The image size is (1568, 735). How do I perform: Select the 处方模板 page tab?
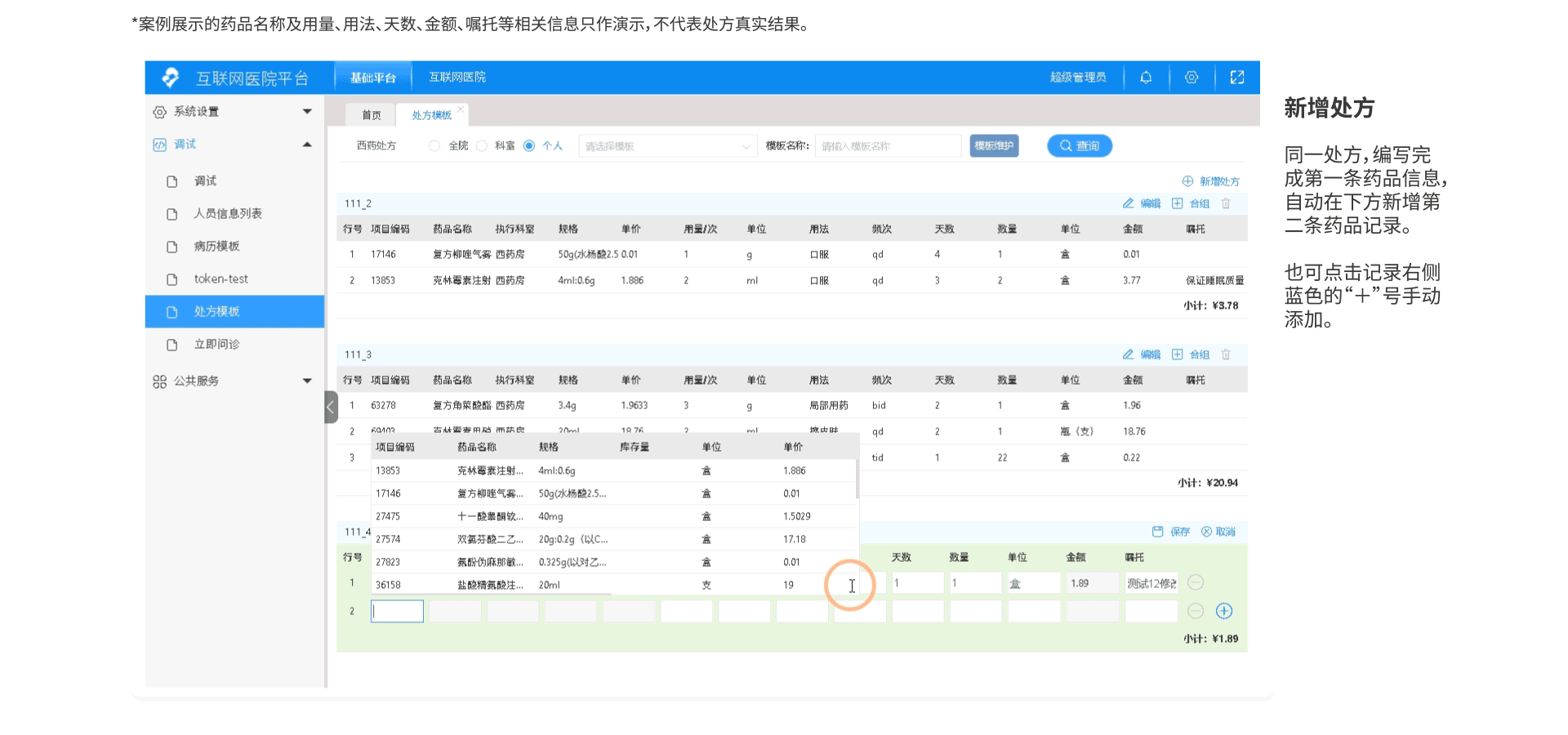tap(431, 115)
